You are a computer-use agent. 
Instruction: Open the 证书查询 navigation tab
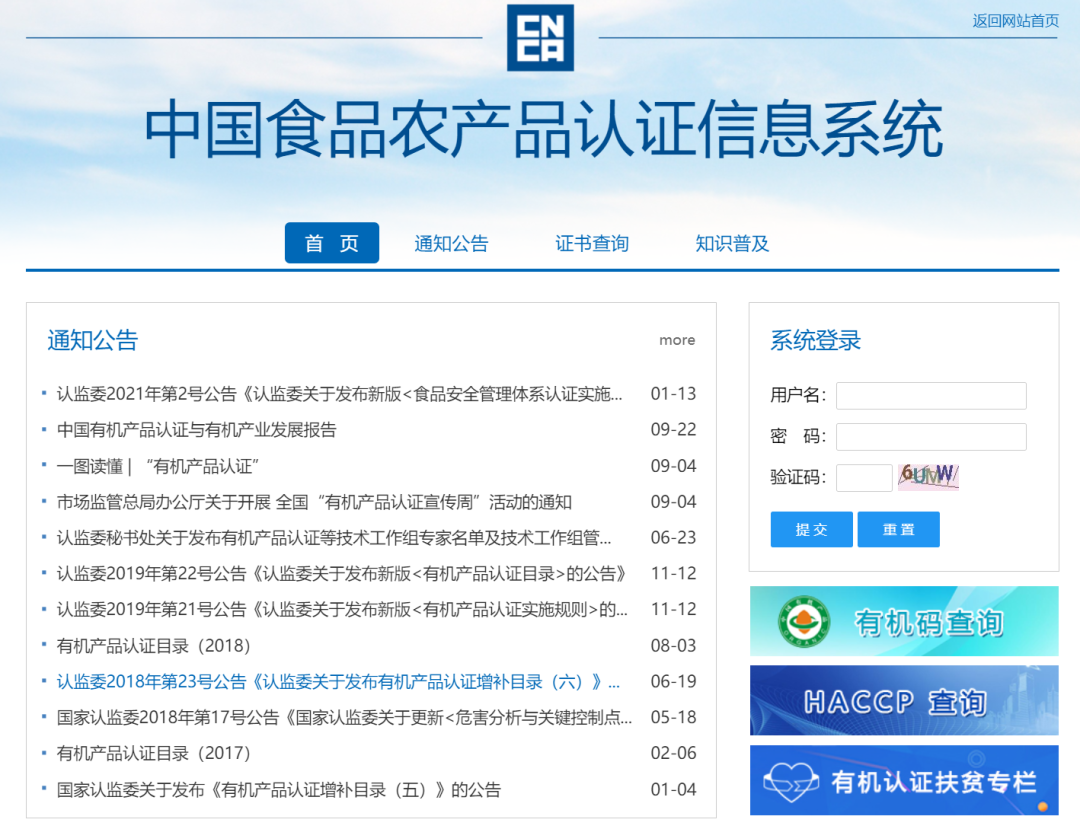pyautogui.click(x=592, y=243)
